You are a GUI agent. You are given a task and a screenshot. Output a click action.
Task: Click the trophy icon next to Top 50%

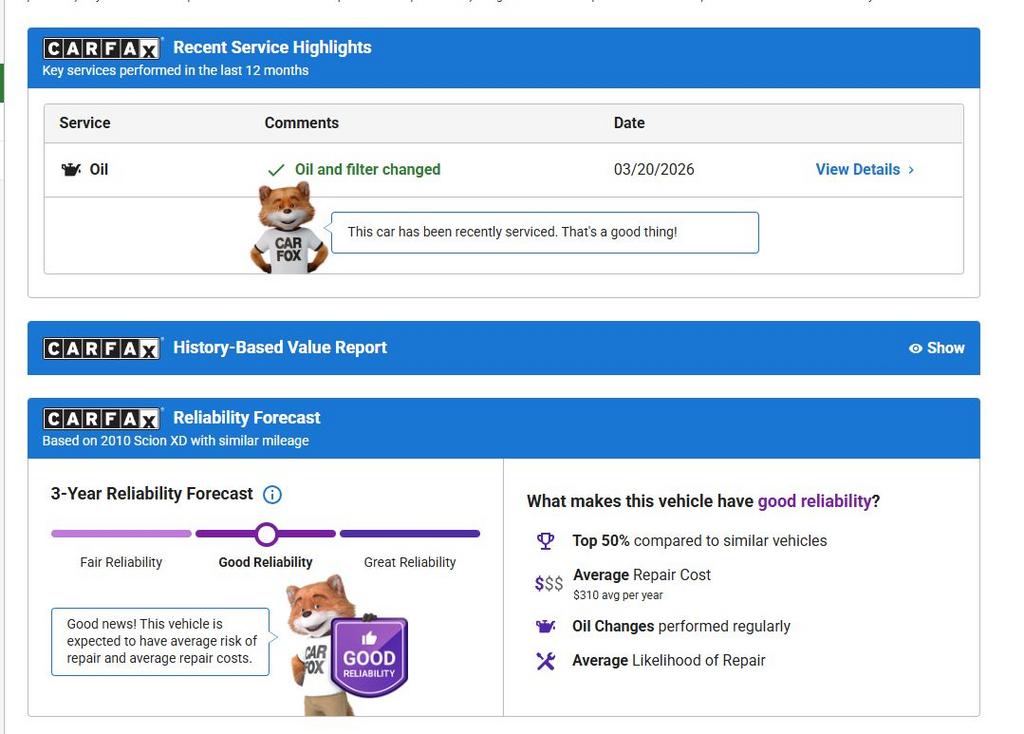[x=545, y=541]
